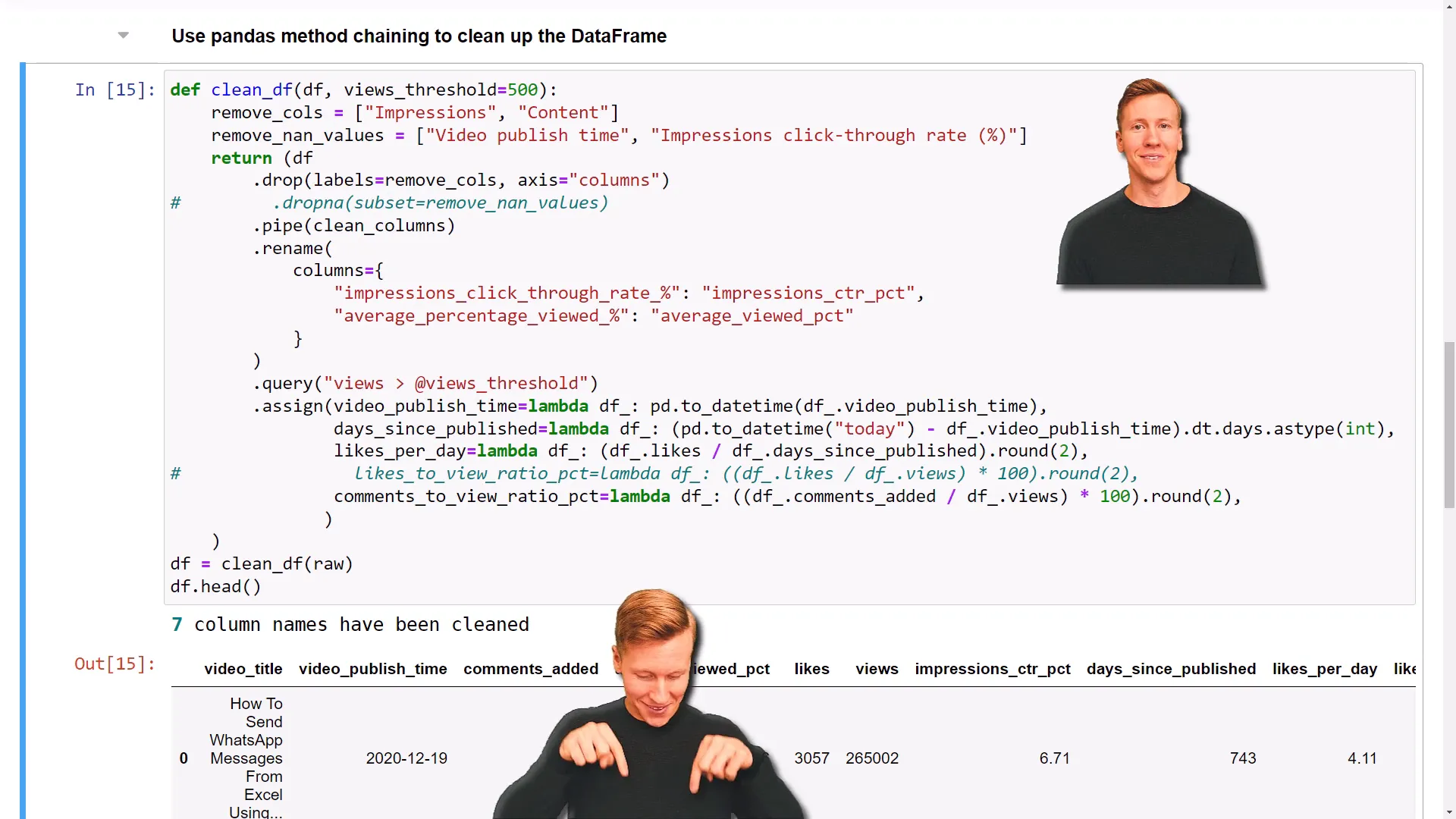The image size is (1456, 819).
Task: Click the likes_per_day column header
Action: pos(1324,669)
